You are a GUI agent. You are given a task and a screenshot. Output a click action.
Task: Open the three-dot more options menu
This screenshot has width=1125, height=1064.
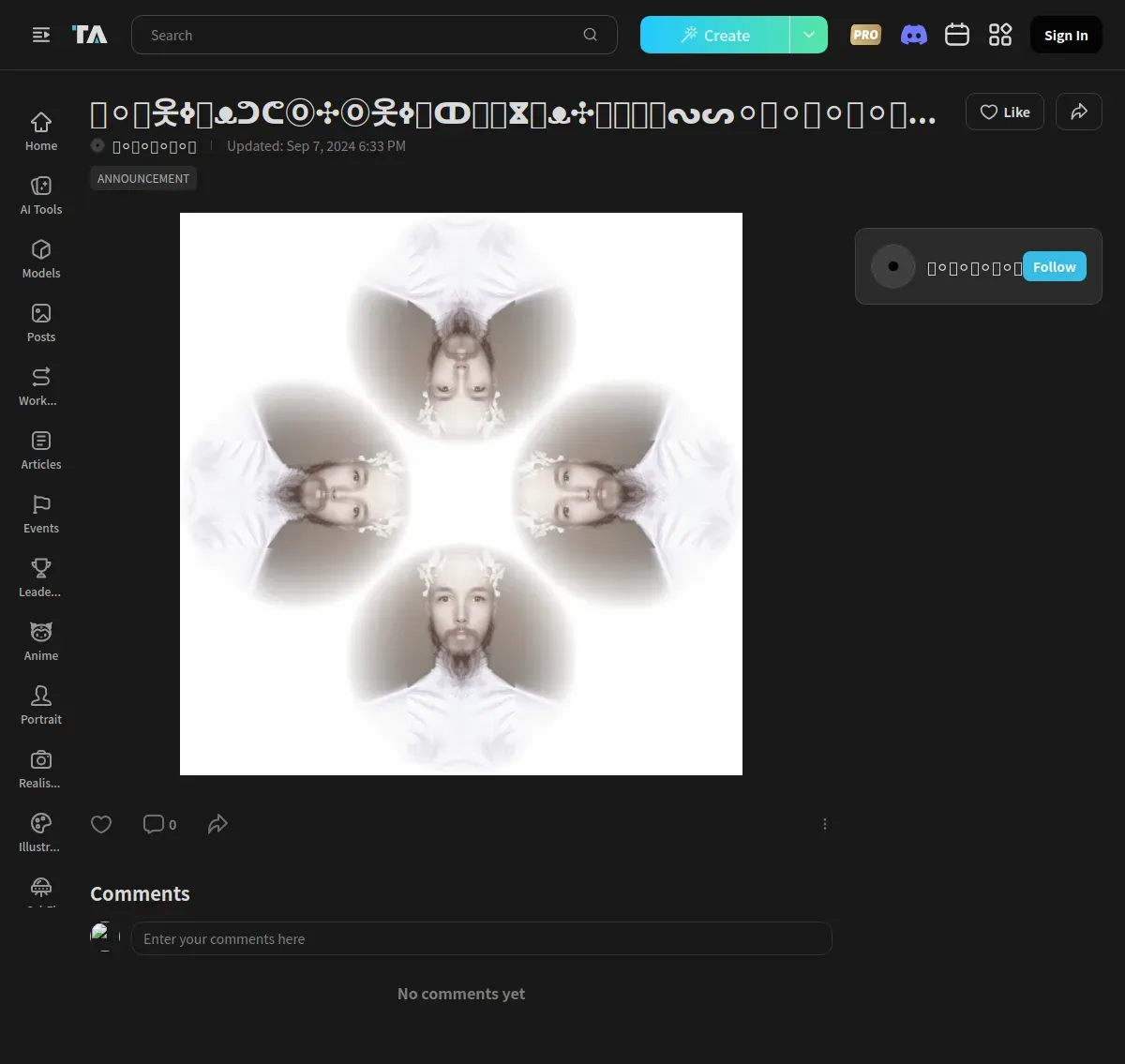point(825,824)
